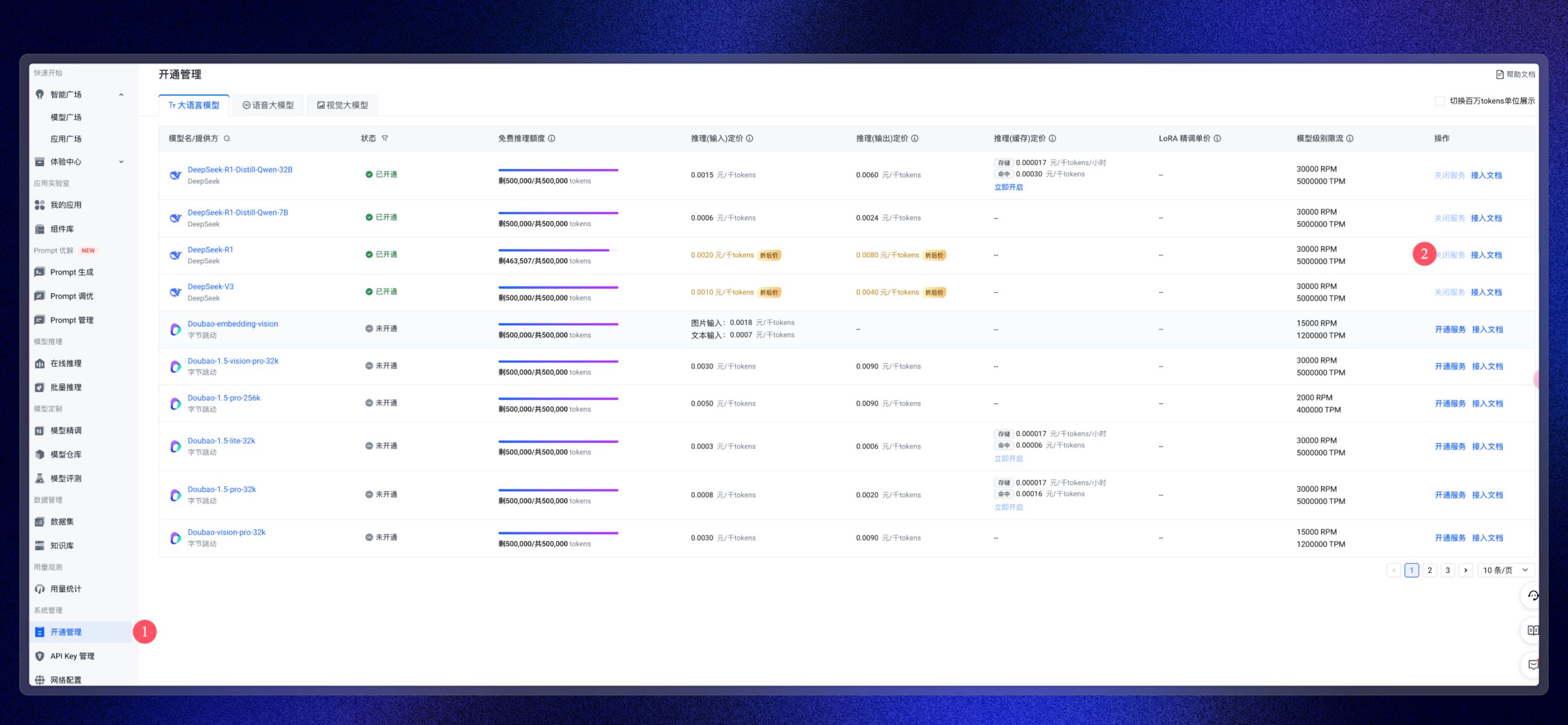Collapse the 智能广场 section chevron
The image size is (1568, 725).
[121, 94]
